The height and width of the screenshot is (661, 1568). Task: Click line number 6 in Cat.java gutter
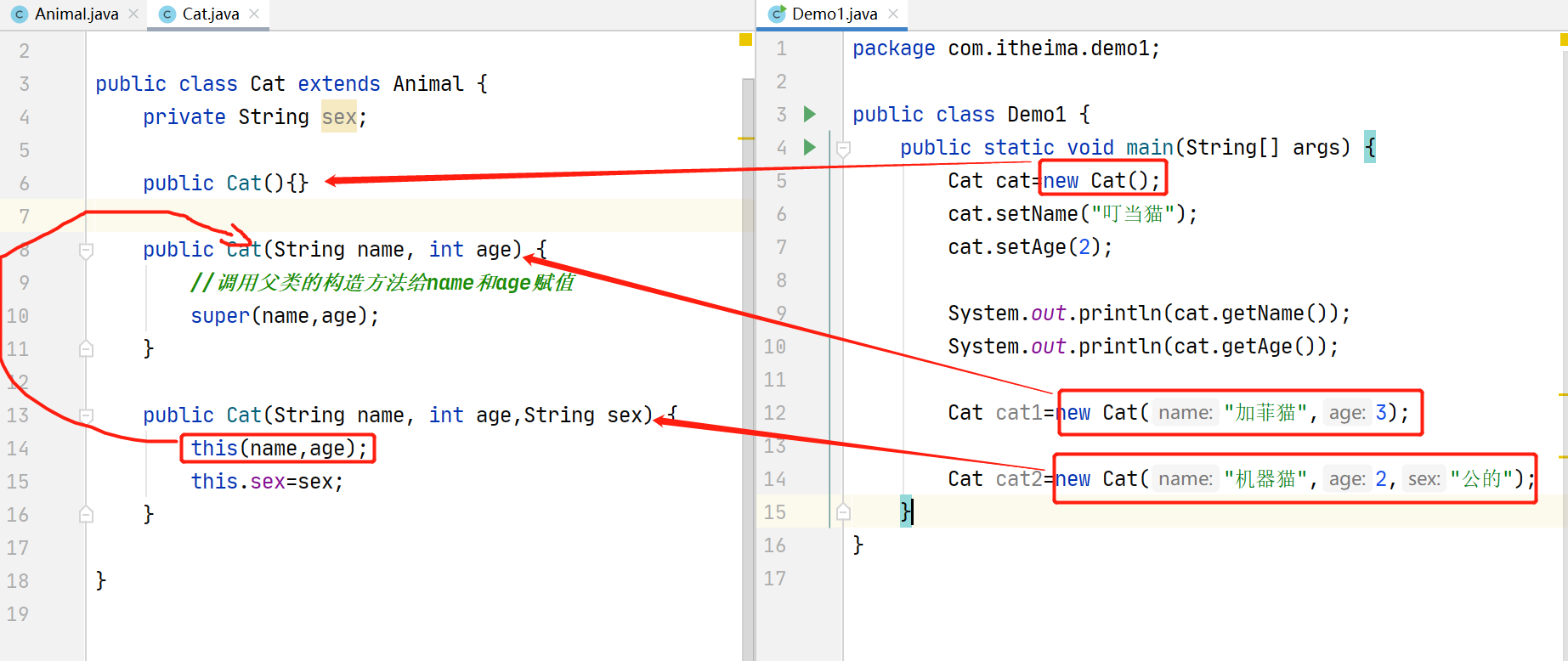[24, 184]
